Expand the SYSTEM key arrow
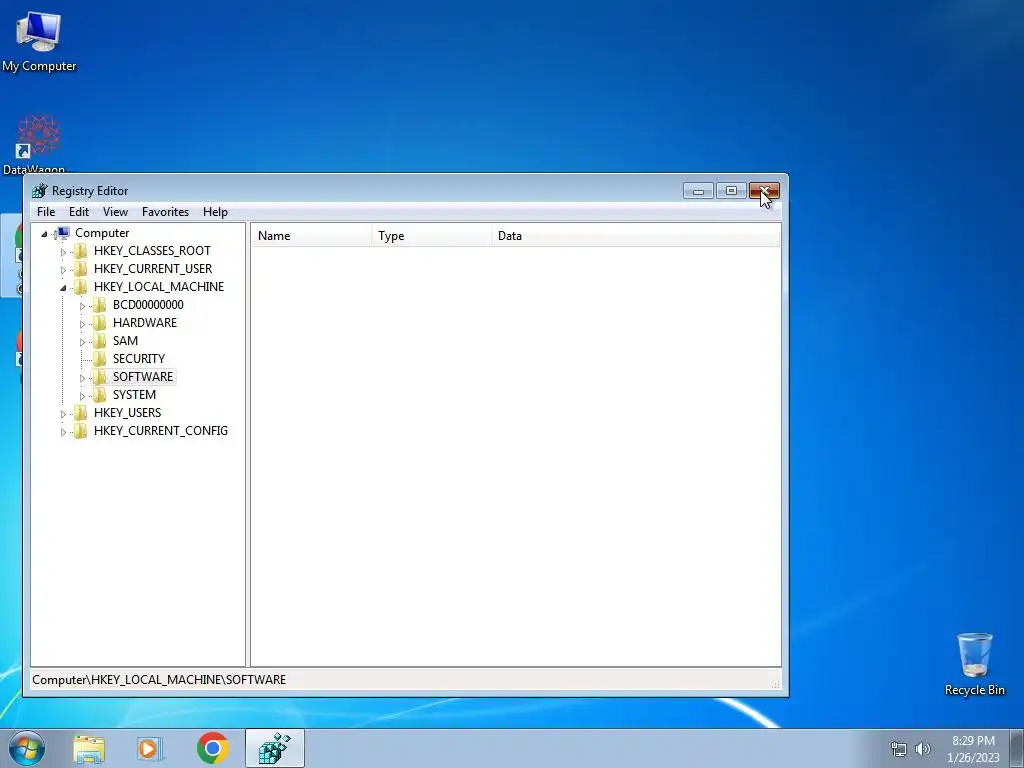This screenshot has height=768, width=1024. click(x=82, y=396)
